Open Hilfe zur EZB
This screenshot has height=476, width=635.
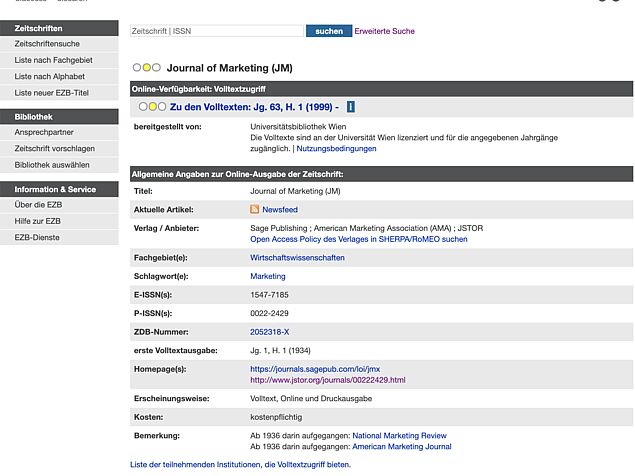click(x=59, y=221)
